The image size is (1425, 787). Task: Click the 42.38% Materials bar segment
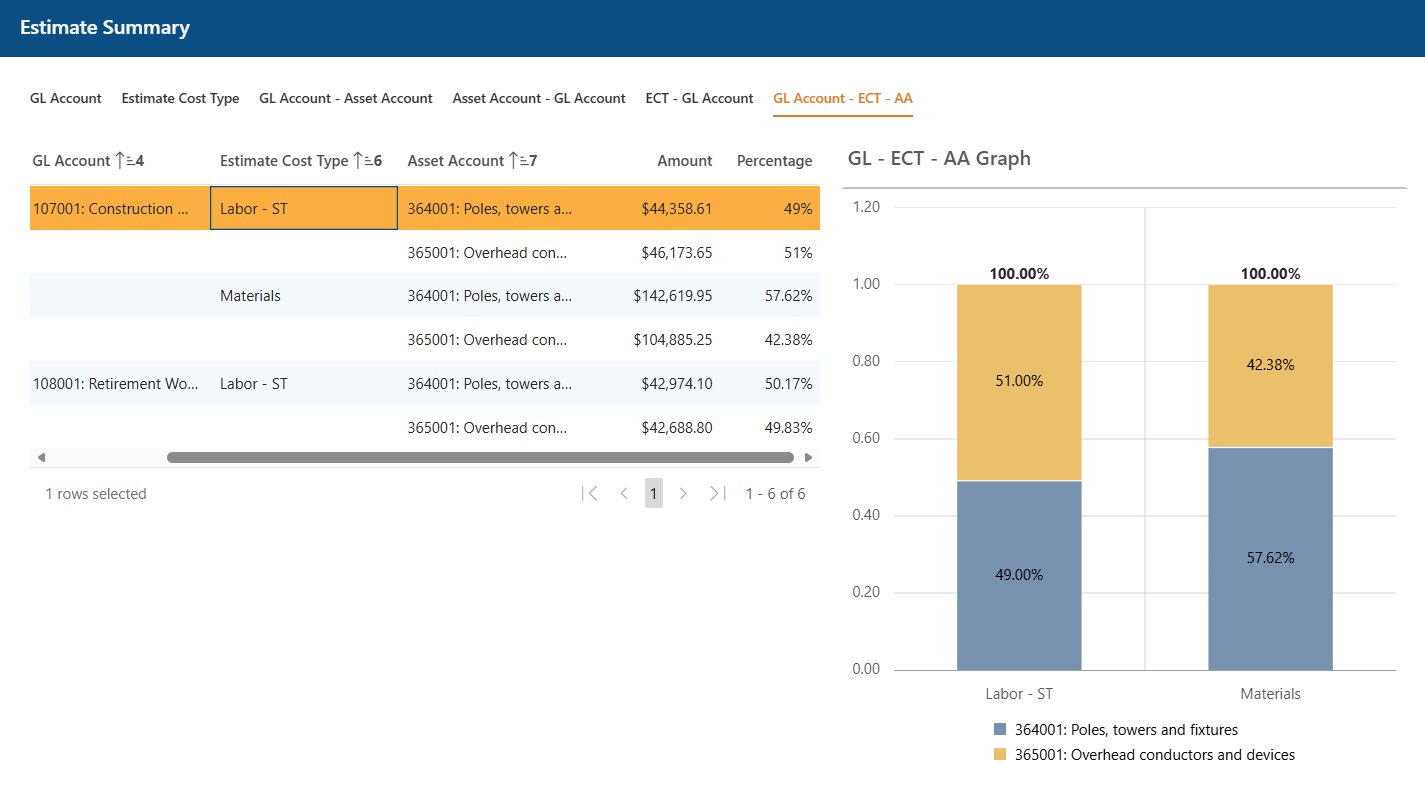coord(1270,365)
